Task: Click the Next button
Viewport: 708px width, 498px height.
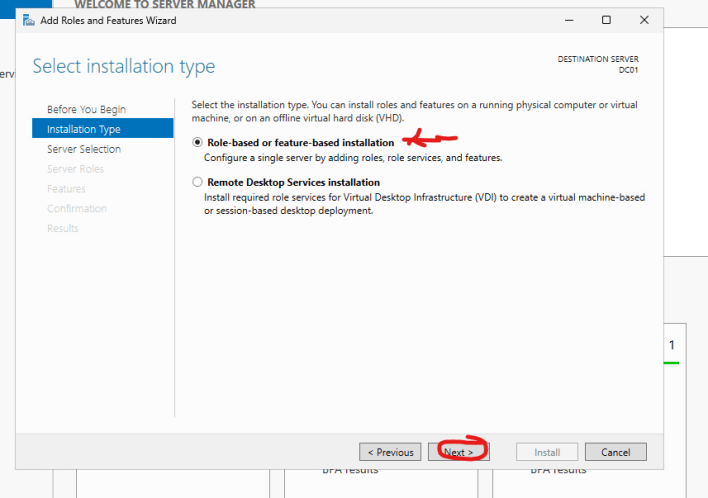Action: pyautogui.click(x=458, y=452)
